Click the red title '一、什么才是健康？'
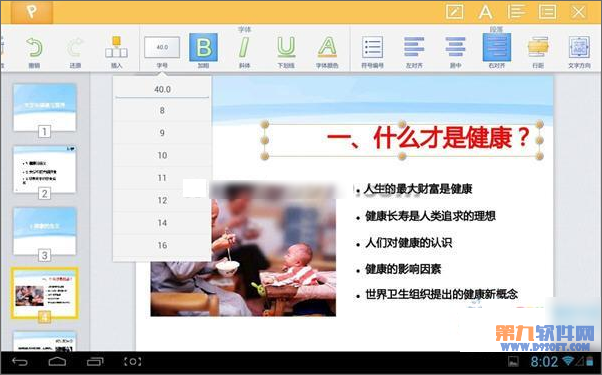Screen dimensions: 602x375 (x=428, y=138)
